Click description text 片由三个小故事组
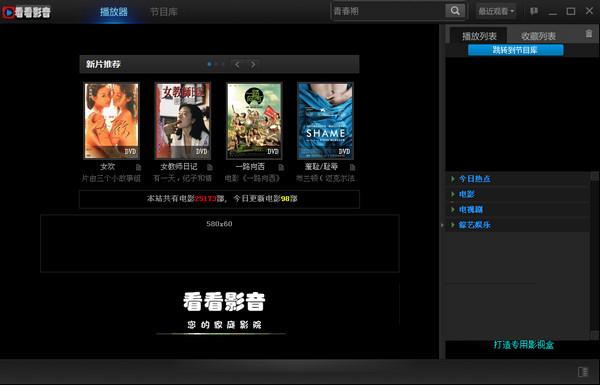Viewport: 600px width, 385px height. tap(111, 179)
